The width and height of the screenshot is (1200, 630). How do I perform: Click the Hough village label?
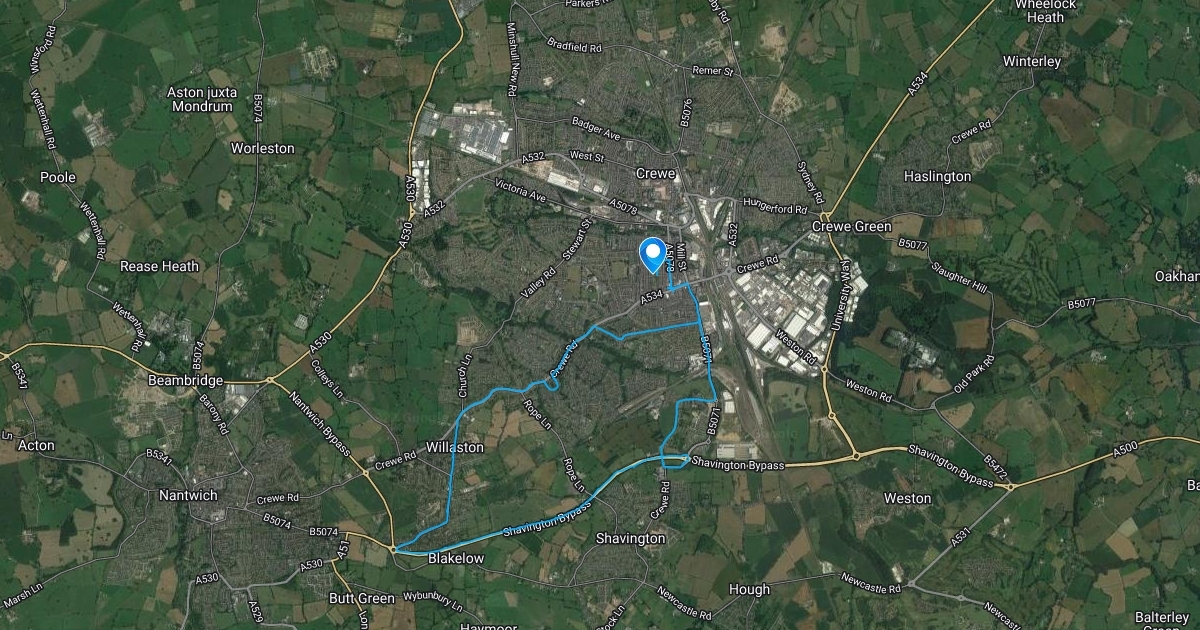[750, 589]
